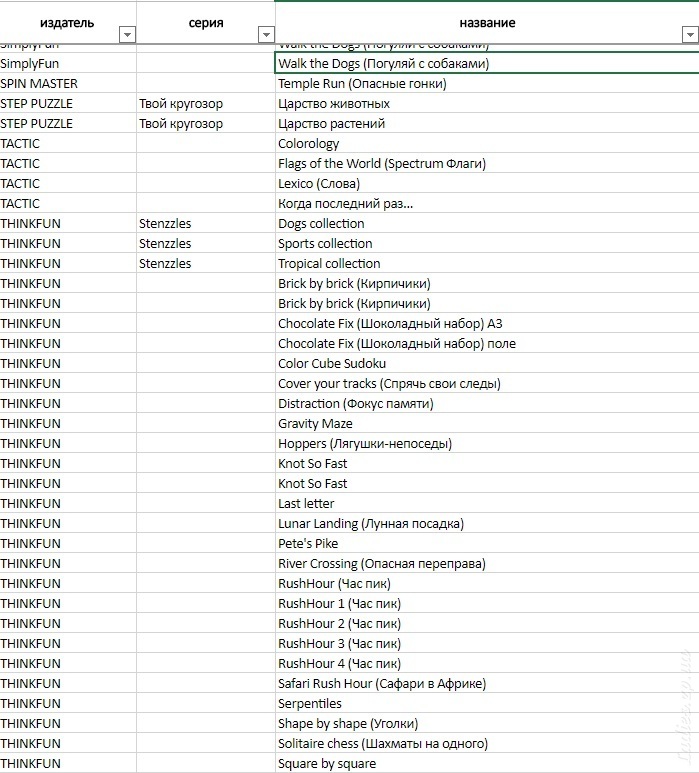Select the RushHour (Час пик) cell without number
The image size is (699, 773).
pyautogui.click(x=487, y=583)
